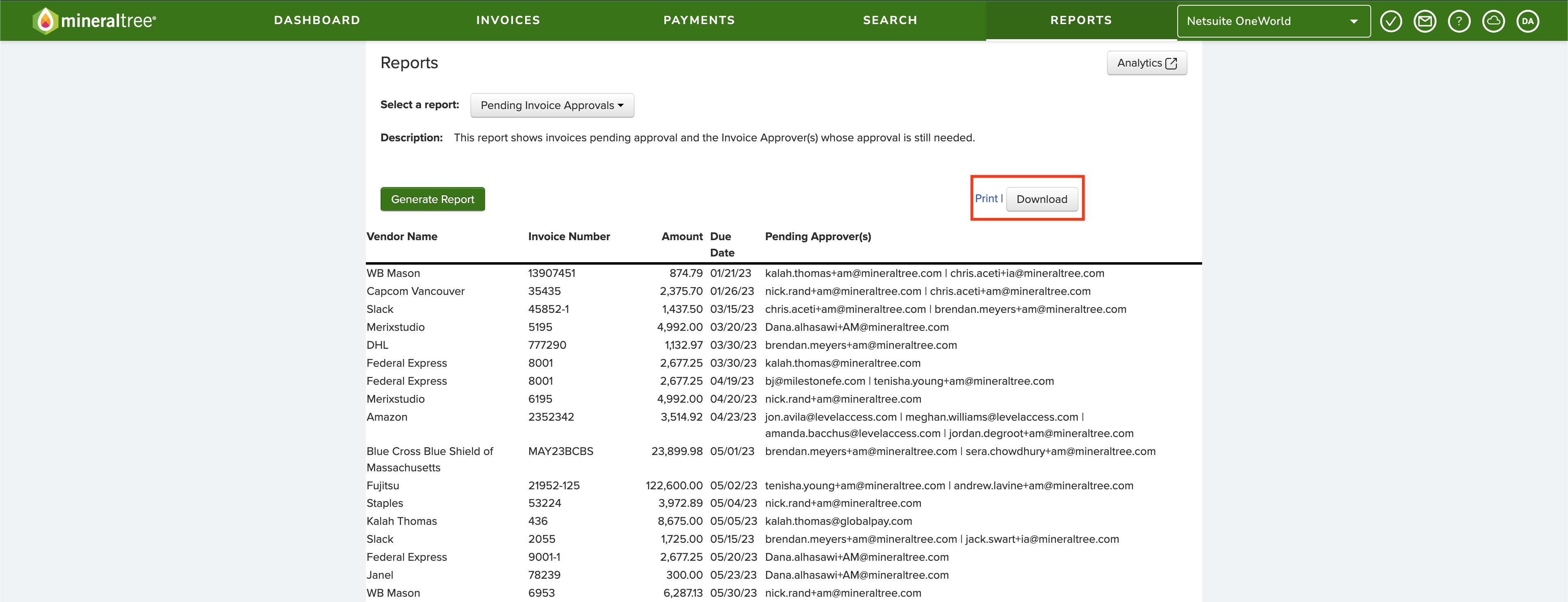The height and width of the screenshot is (602, 1568).
Task: Select the amount 874.79
Action: pyautogui.click(x=686, y=273)
